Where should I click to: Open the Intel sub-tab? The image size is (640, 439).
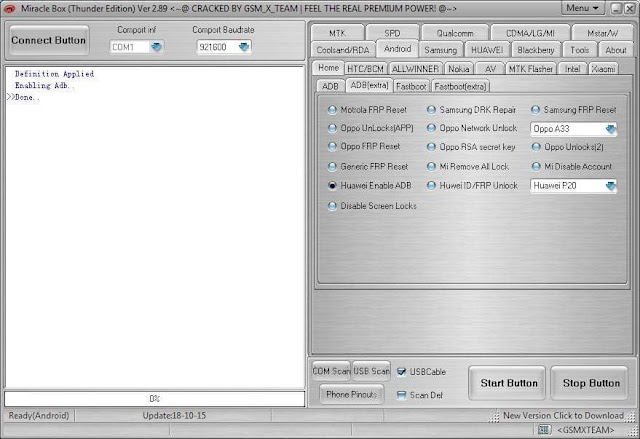tap(572, 69)
